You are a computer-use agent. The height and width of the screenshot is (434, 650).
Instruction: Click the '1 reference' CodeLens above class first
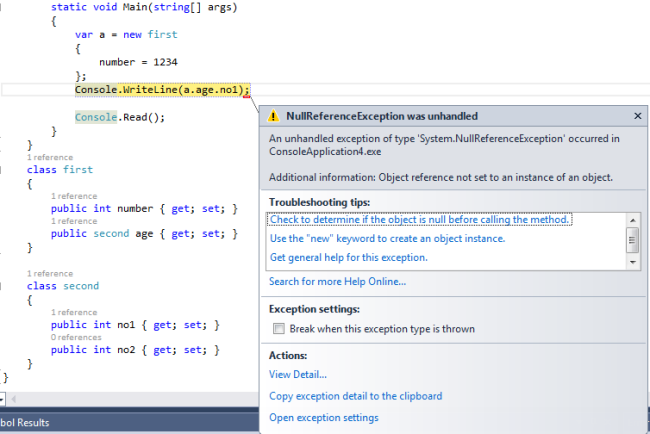[x=48, y=158]
